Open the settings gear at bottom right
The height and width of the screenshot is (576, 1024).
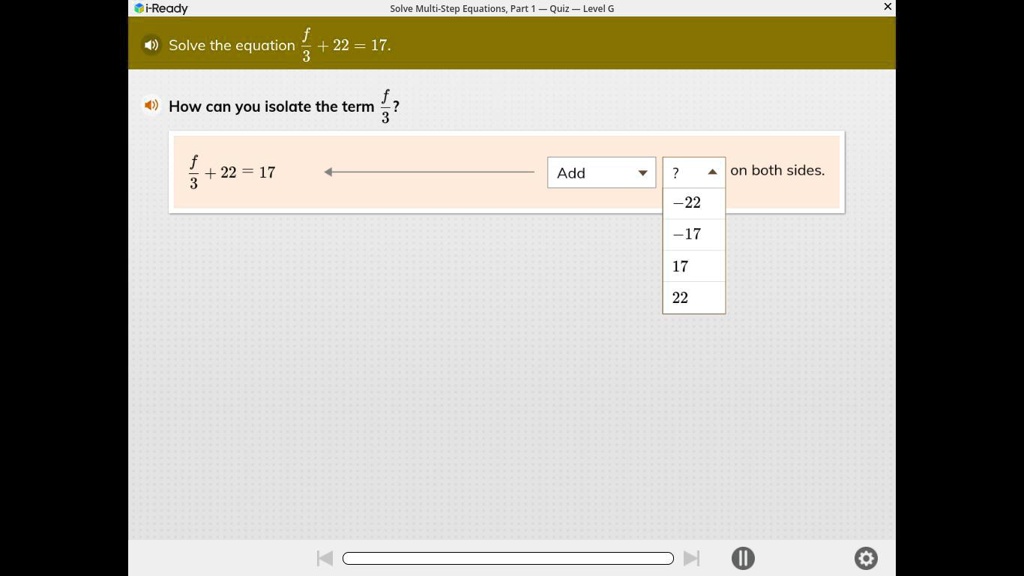click(x=866, y=558)
